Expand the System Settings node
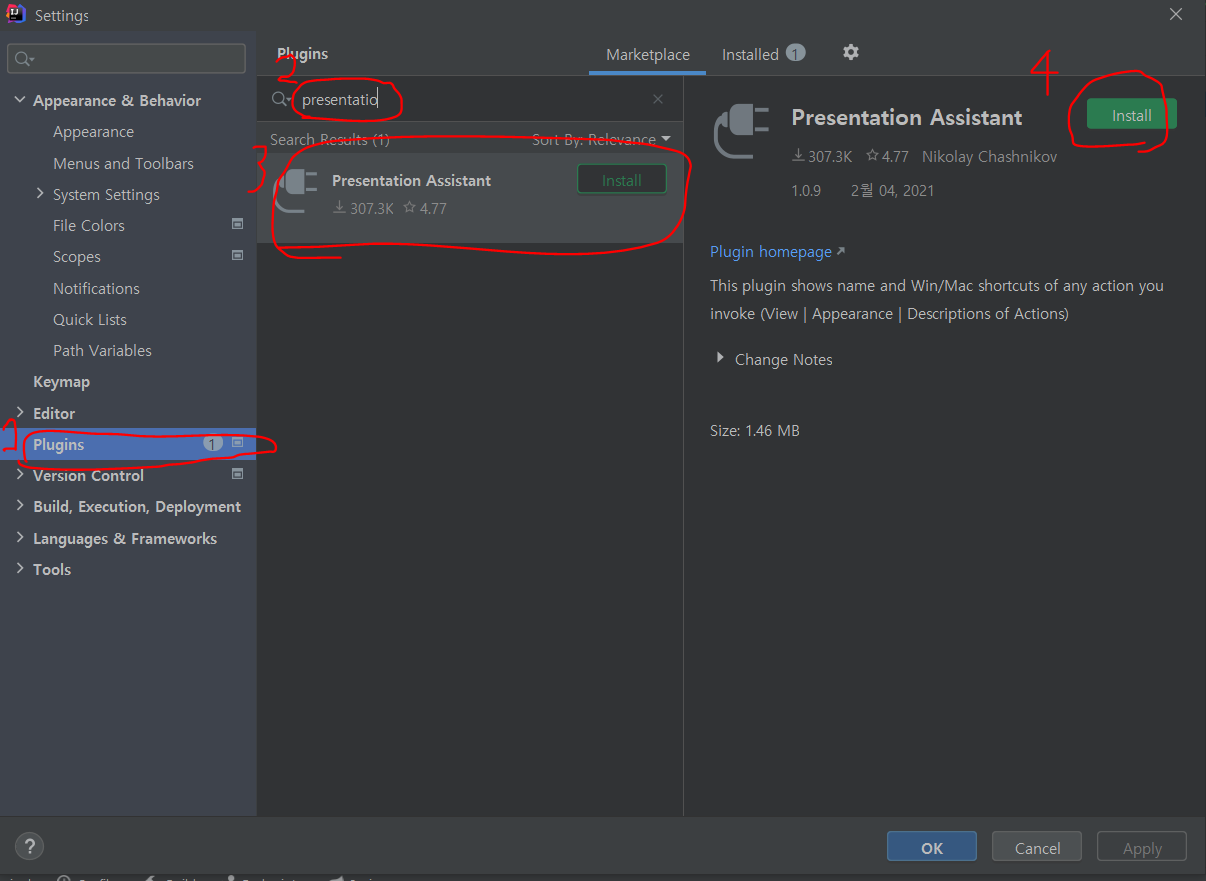This screenshot has width=1206, height=881. [x=40, y=194]
